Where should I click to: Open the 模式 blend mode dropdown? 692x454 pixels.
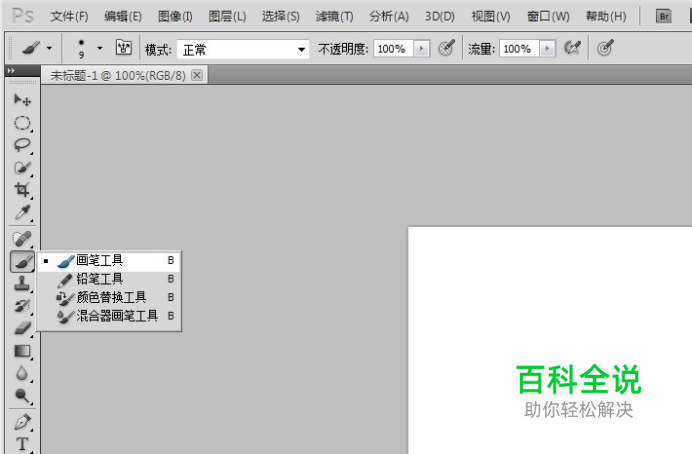[243, 49]
